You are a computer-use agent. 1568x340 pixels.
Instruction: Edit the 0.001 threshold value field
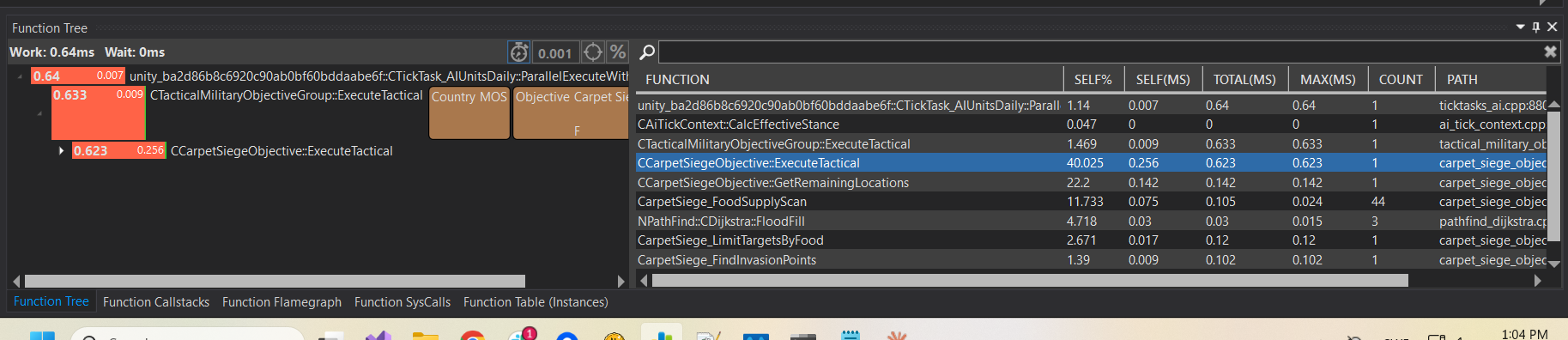(555, 52)
